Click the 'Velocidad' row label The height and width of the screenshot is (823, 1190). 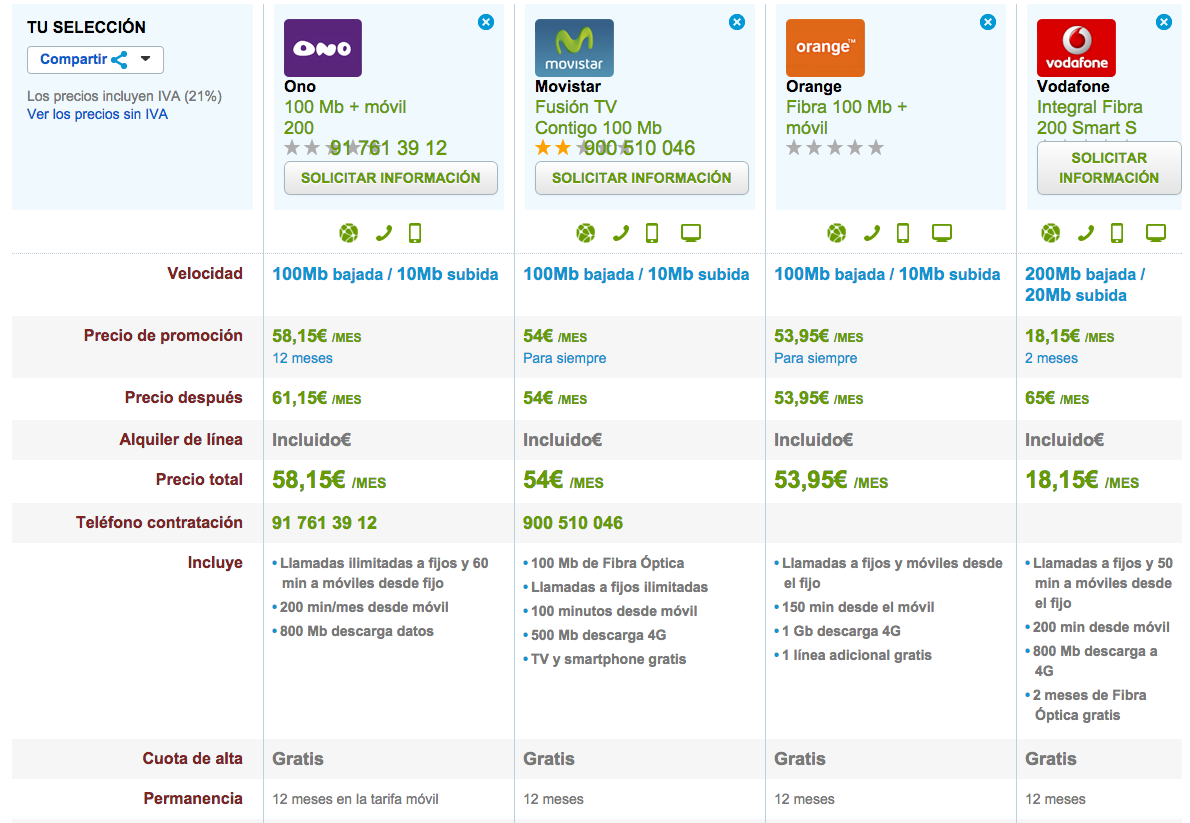(205, 273)
